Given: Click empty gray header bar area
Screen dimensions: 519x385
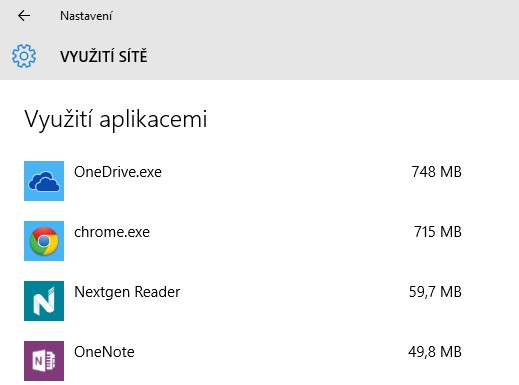Looking at the screenshot, I should pyautogui.click(x=333, y=40).
